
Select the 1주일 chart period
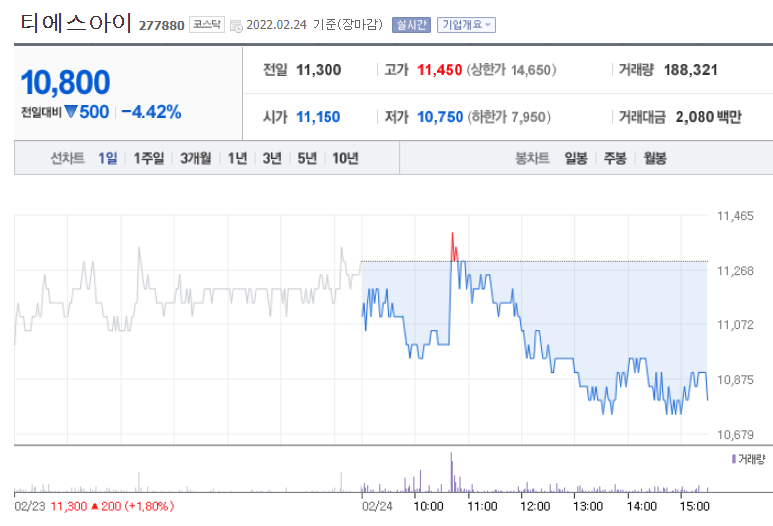[x=149, y=158]
